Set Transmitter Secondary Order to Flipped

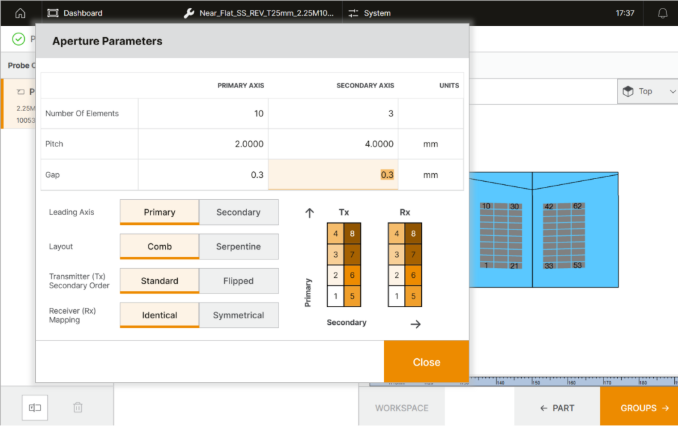[239, 281]
